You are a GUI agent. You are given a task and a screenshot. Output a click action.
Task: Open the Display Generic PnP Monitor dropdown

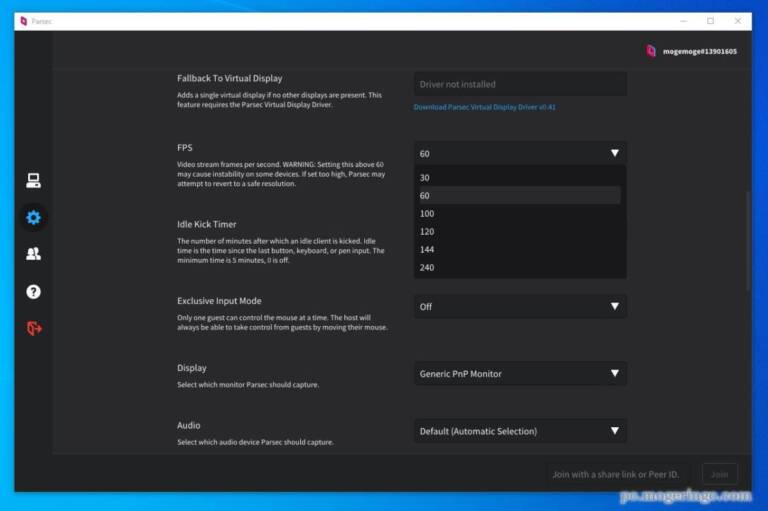[x=520, y=374]
